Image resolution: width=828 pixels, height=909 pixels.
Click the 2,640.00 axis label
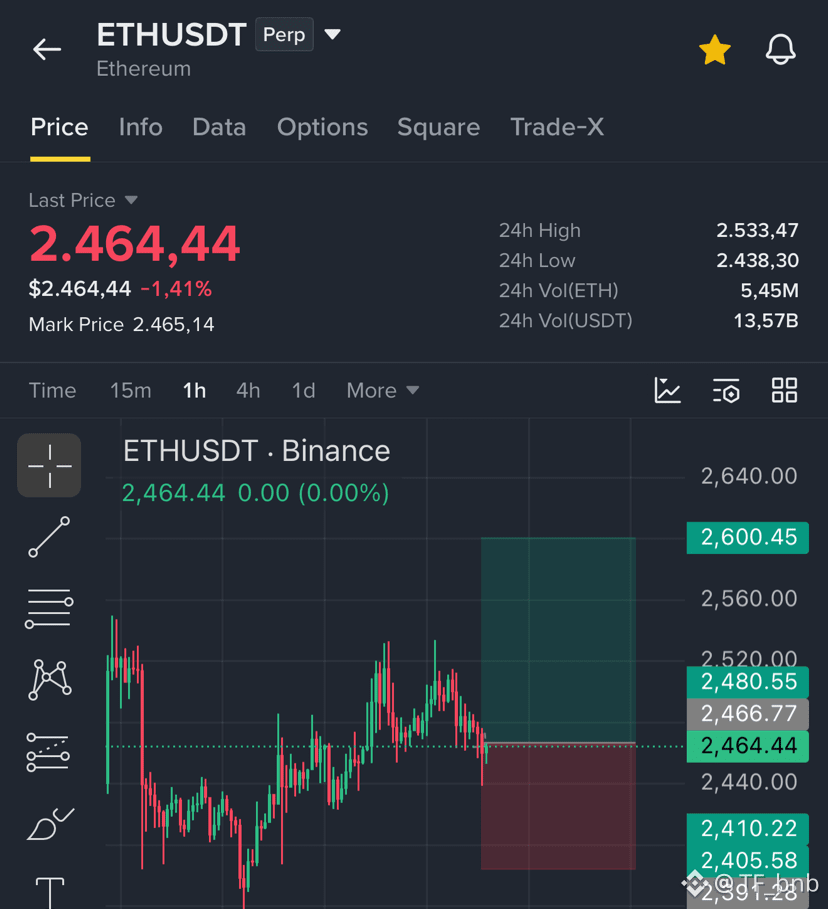point(749,477)
